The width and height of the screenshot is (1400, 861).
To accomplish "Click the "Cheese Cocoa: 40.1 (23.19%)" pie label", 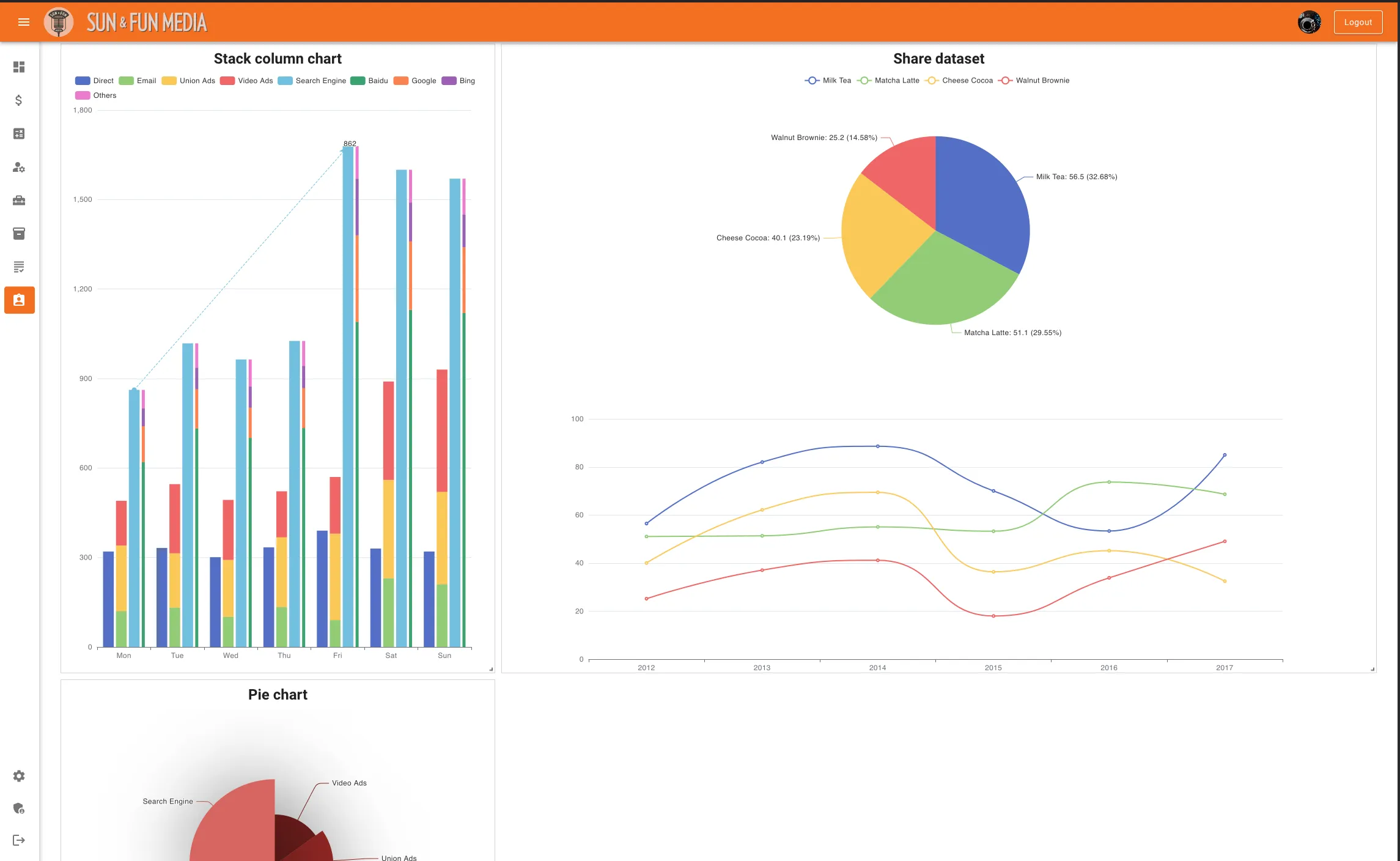I will pyautogui.click(x=768, y=238).
